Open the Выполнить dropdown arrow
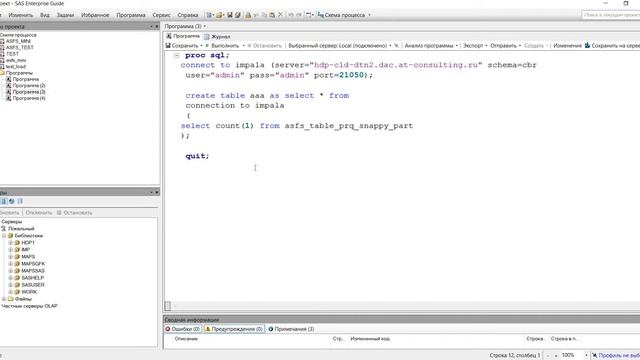 (x=244, y=46)
